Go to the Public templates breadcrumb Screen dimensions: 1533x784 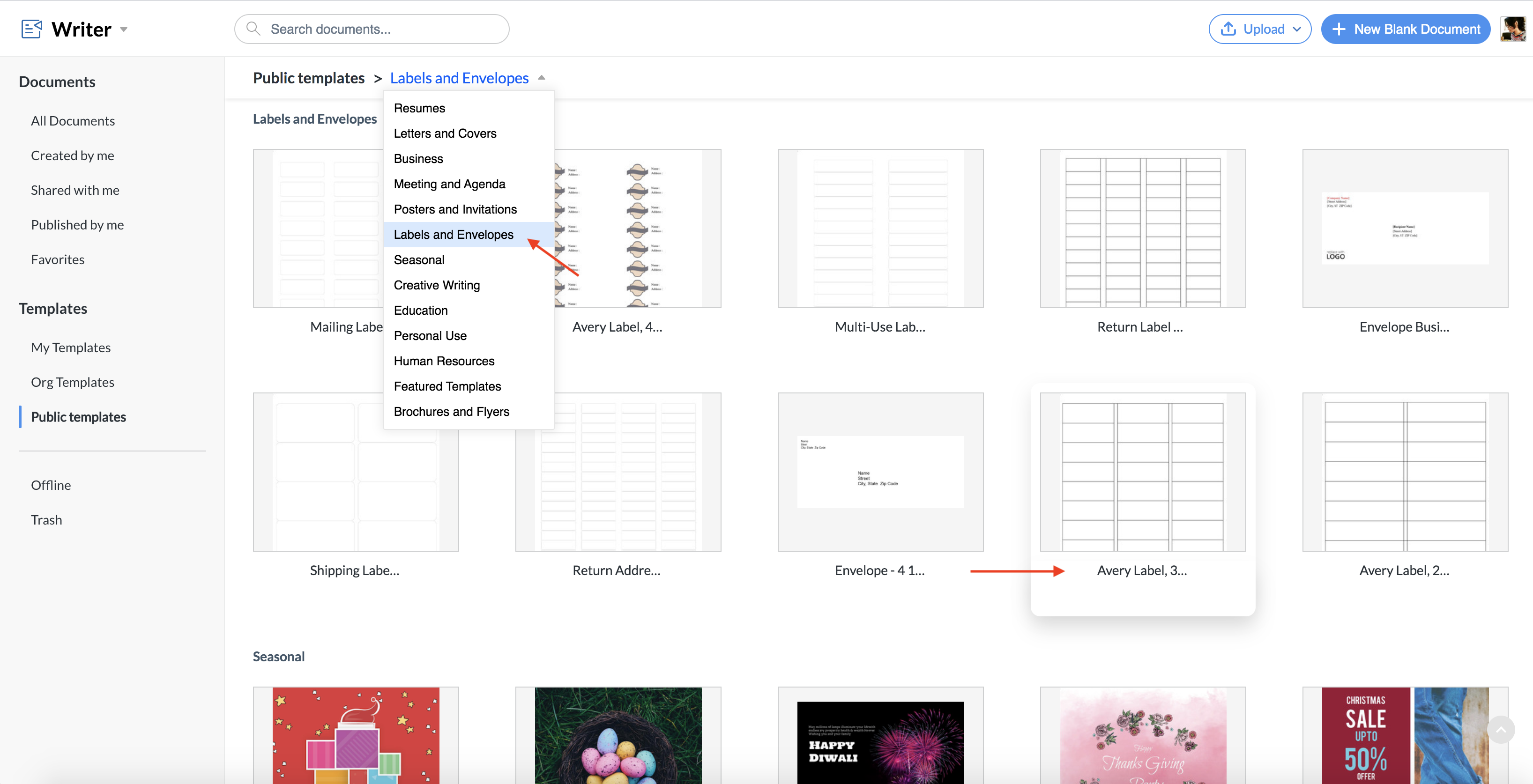308,78
